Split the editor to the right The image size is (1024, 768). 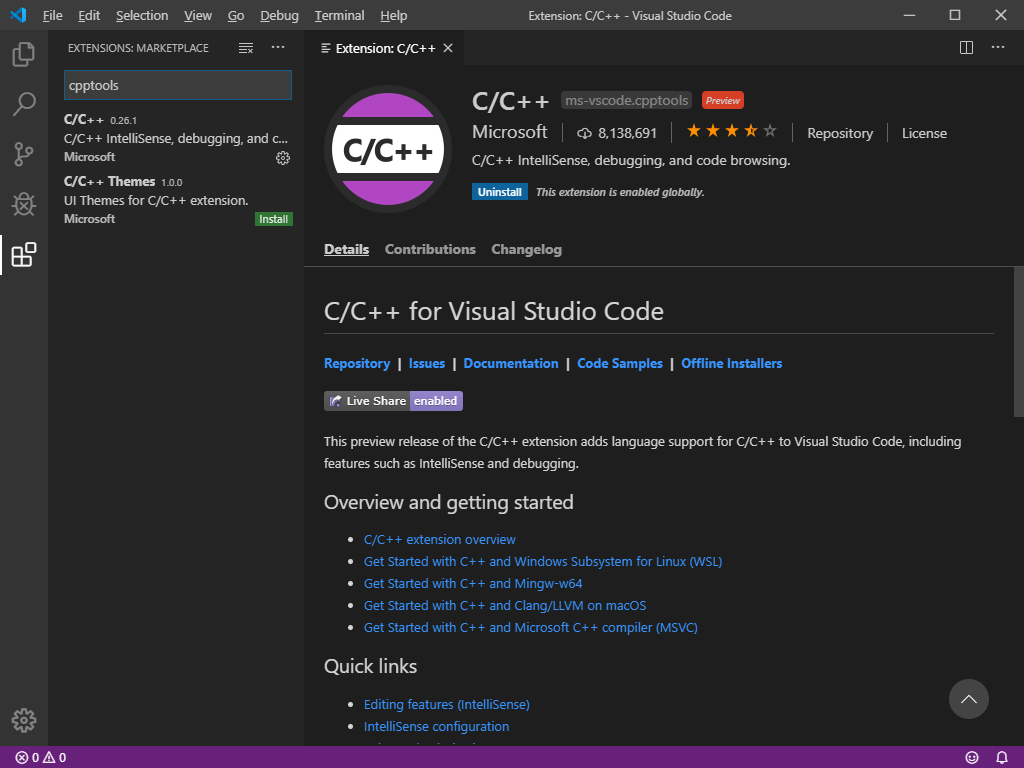point(966,47)
